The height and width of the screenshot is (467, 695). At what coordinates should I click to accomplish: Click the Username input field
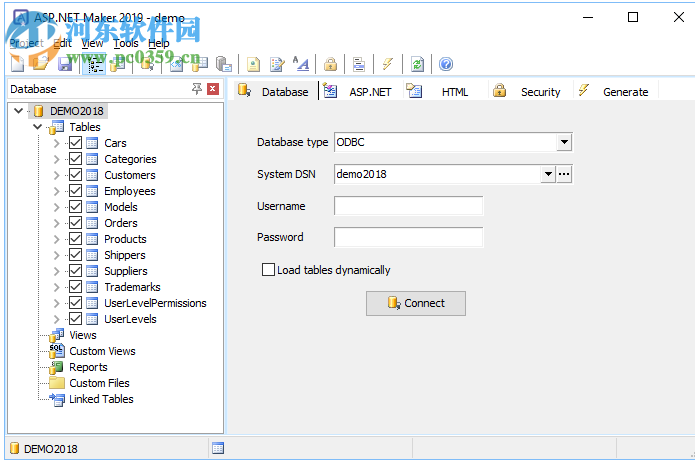408,206
